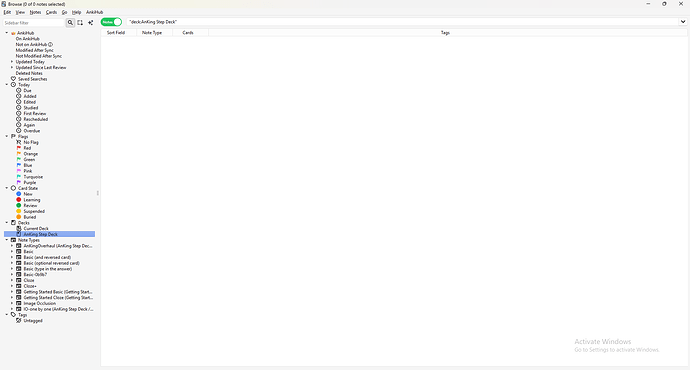This screenshot has width=690, height=370.
Task: Select the Orange flag filter
Action: click(x=31, y=154)
